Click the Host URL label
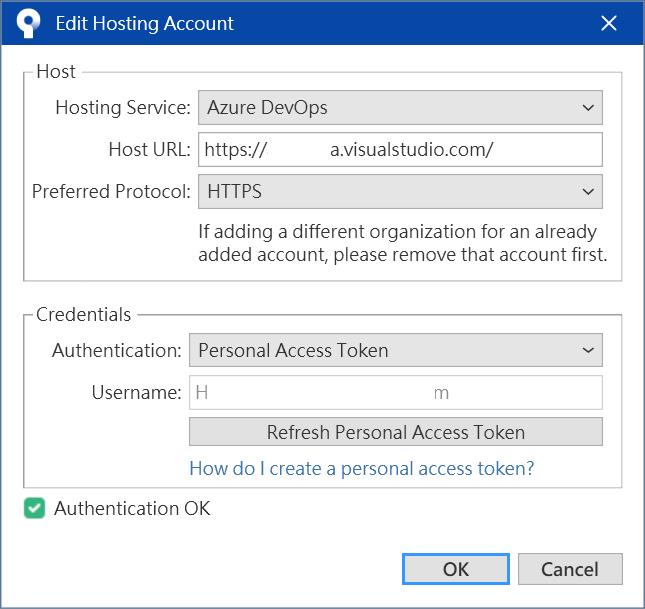 tap(149, 149)
